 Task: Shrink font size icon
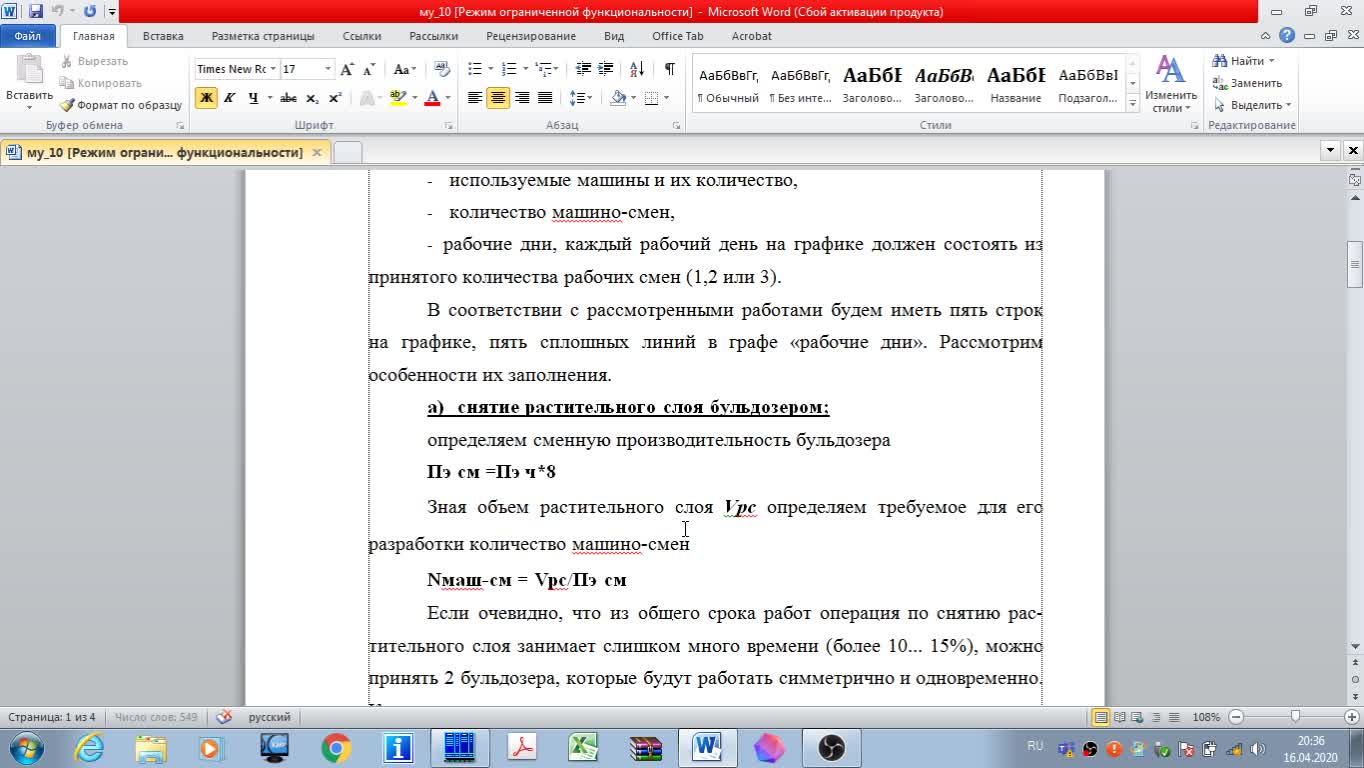click(369, 69)
